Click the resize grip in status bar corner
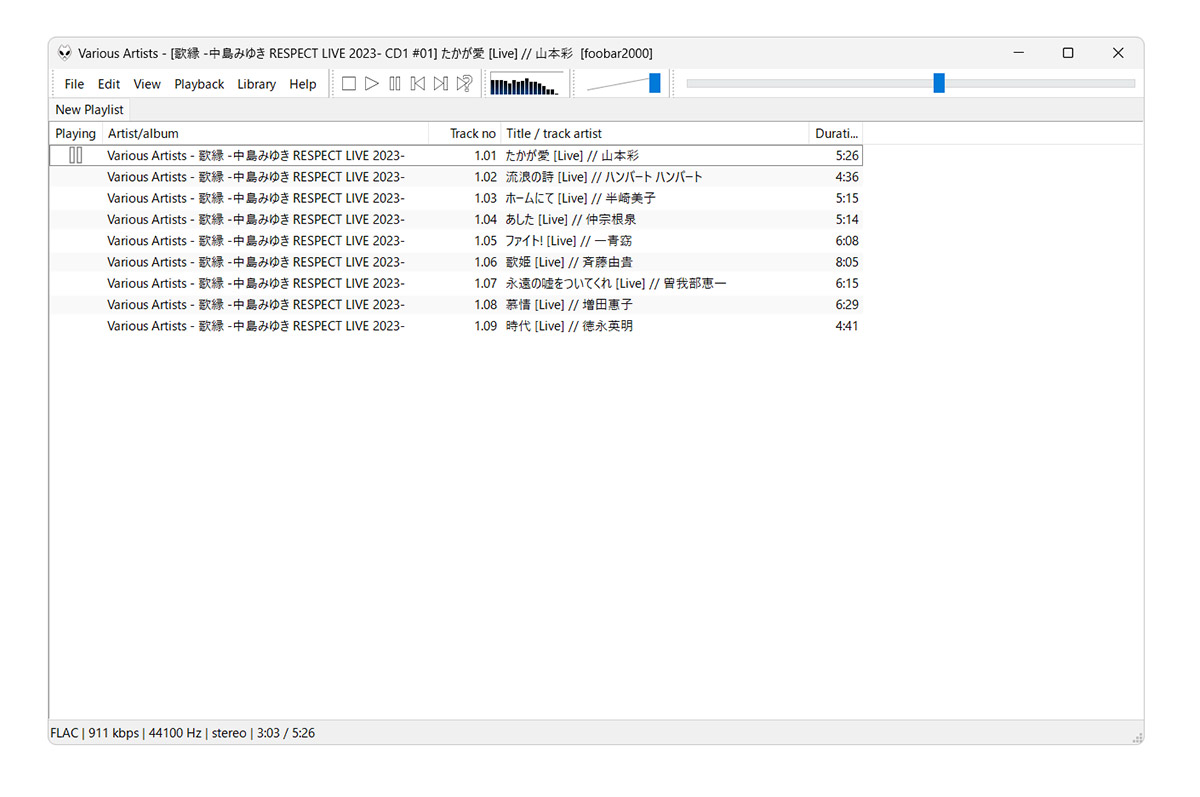The height and width of the screenshot is (797, 1200). tap(1137, 738)
